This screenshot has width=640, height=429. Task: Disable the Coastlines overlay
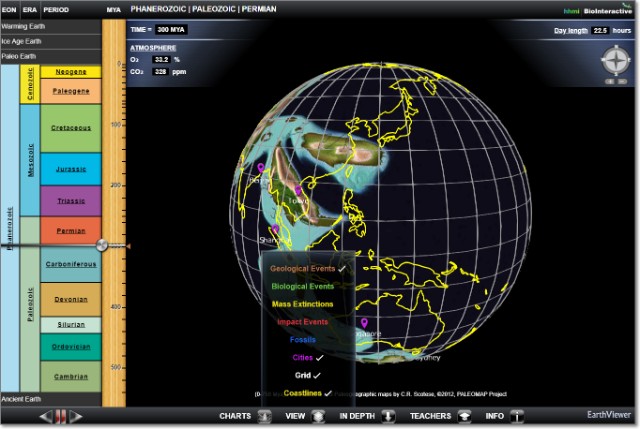click(x=302, y=393)
